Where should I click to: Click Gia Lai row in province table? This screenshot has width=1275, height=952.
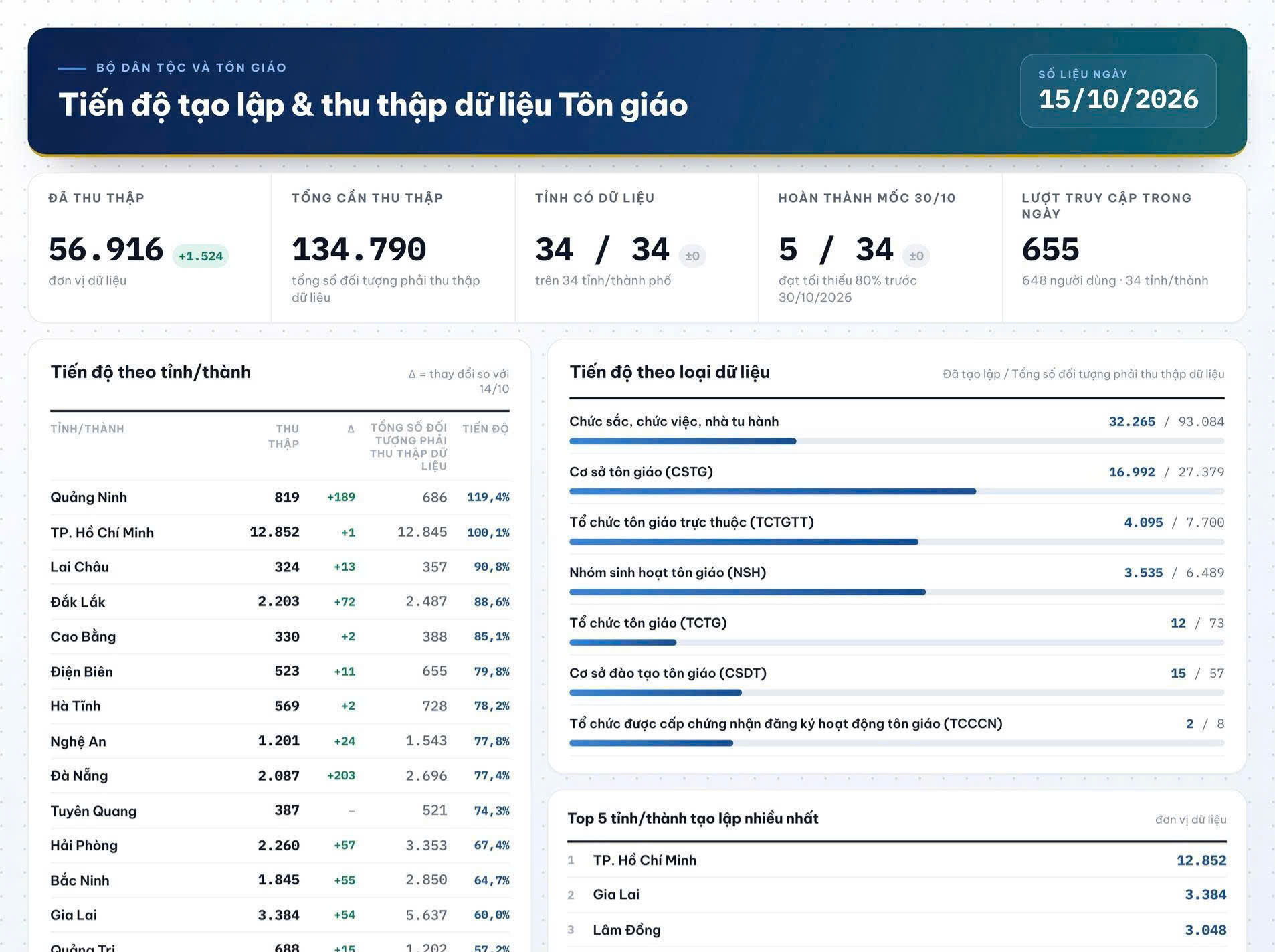pyautogui.click(x=280, y=915)
